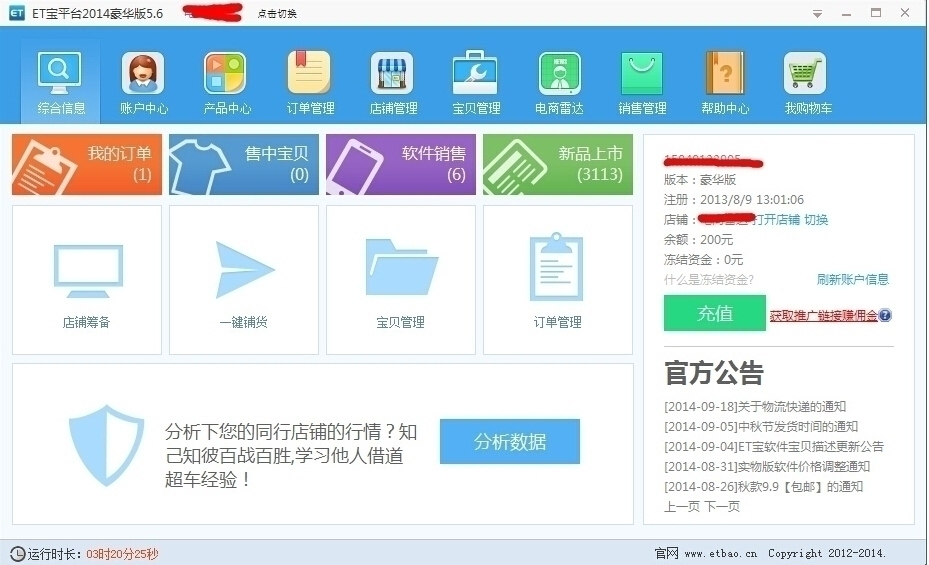This screenshot has width=929, height=565.
Task: Open 产品中心 product center icon
Action: tap(225, 73)
